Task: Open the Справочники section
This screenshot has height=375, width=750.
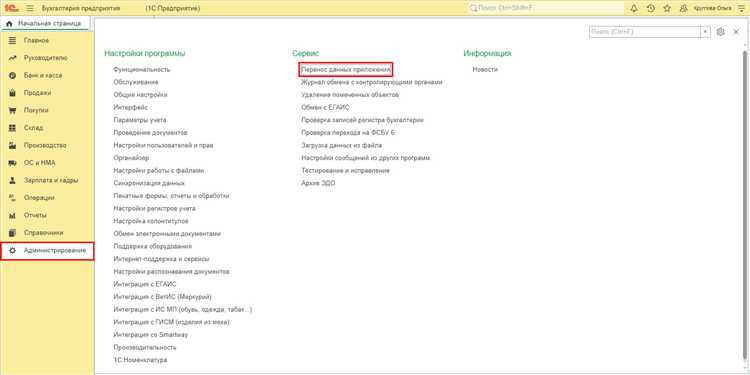Action: pyautogui.click(x=44, y=232)
